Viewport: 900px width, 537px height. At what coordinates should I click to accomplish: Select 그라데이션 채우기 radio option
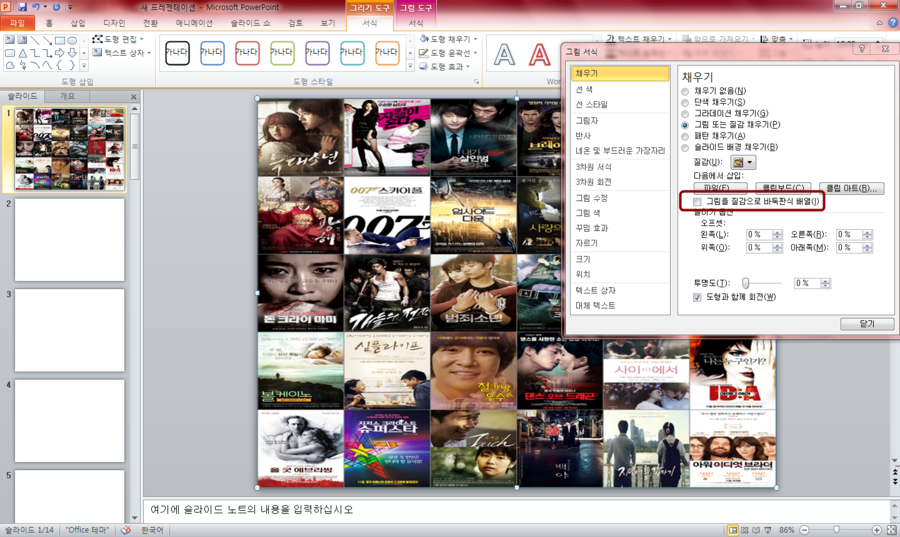[685, 114]
